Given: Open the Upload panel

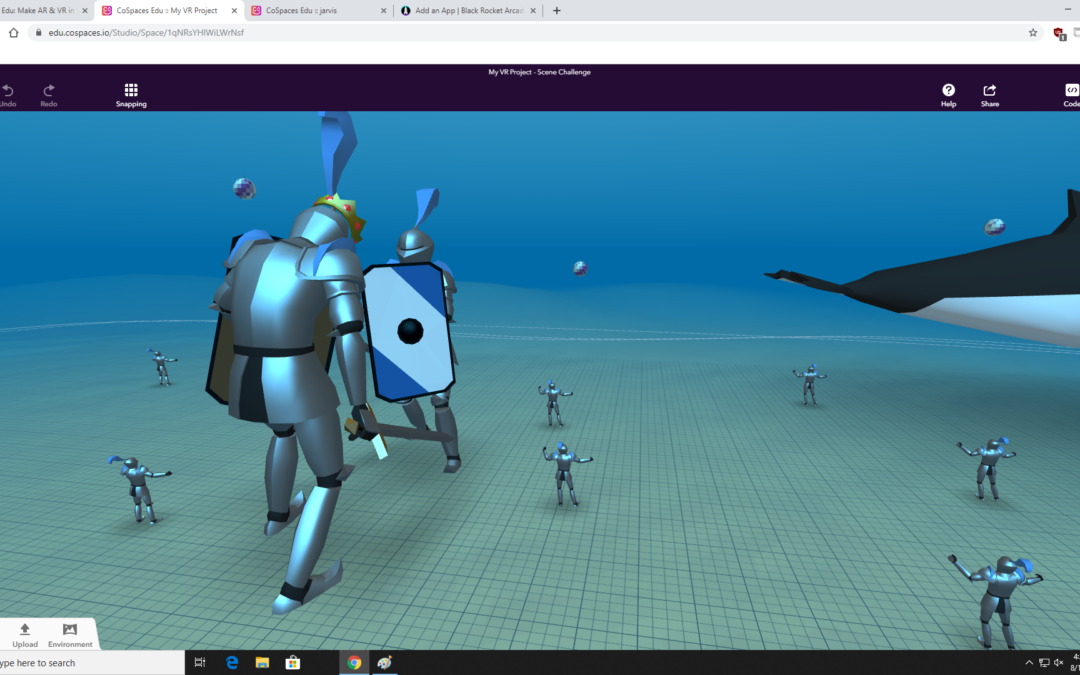Looking at the screenshot, I should click(x=25, y=635).
